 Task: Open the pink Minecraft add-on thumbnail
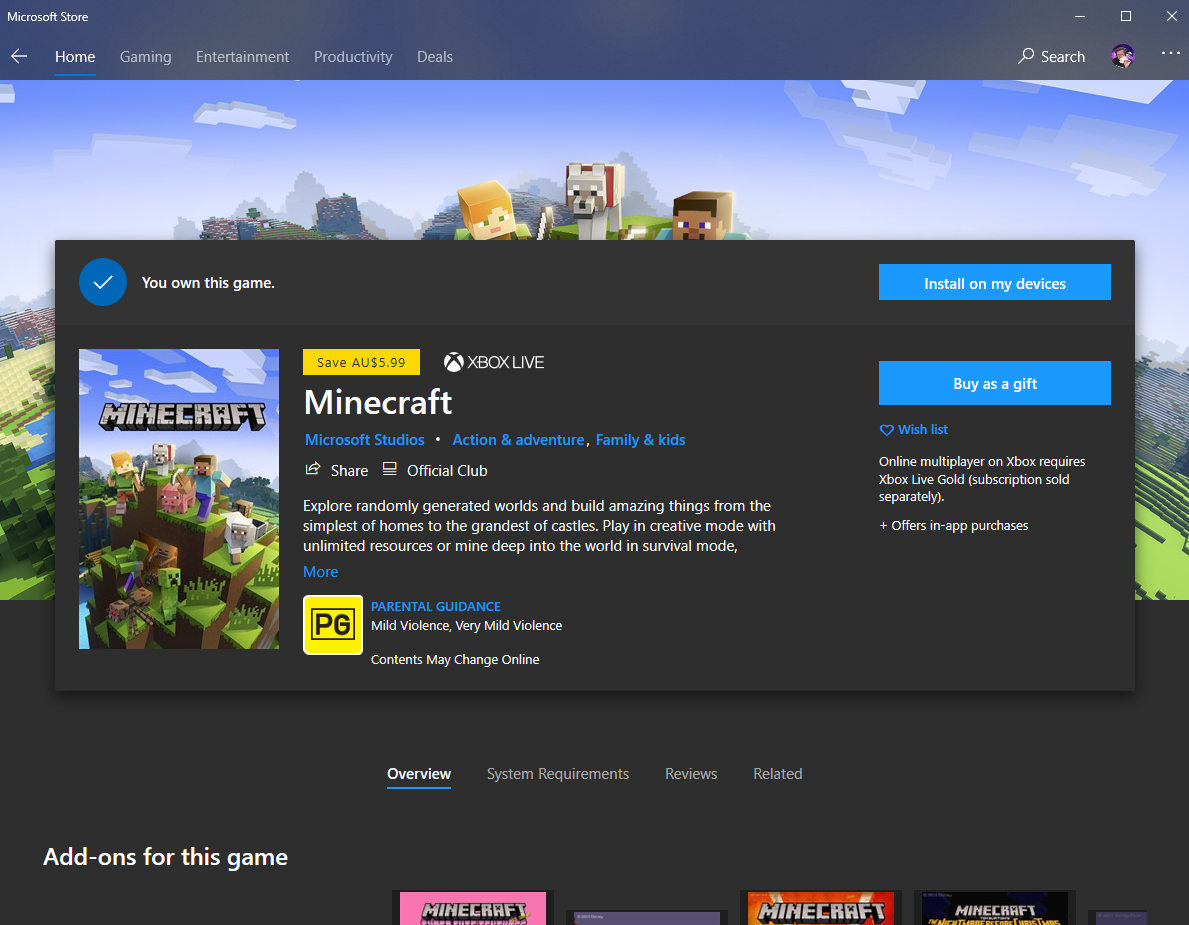pos(473,908)
